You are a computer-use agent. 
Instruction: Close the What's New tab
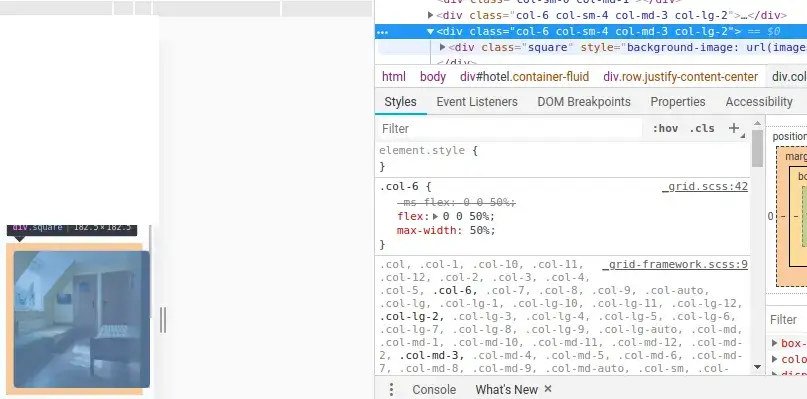tap(548, 389)
